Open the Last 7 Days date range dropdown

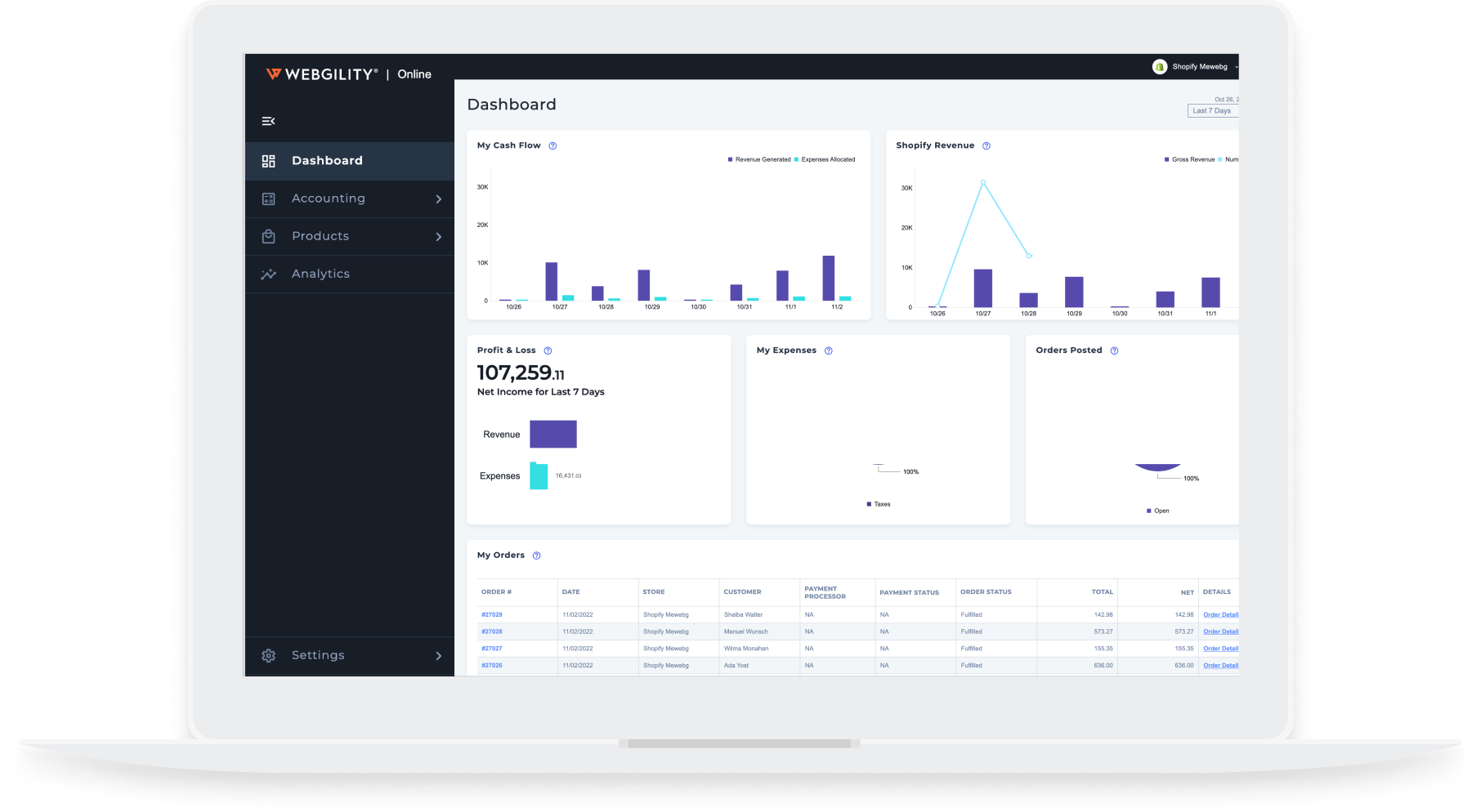[1212, 110]
